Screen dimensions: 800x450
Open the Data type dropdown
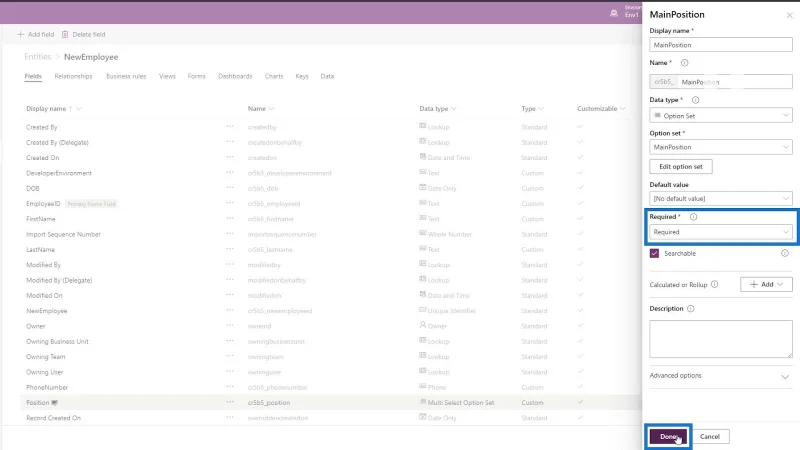tap(720, 116)
